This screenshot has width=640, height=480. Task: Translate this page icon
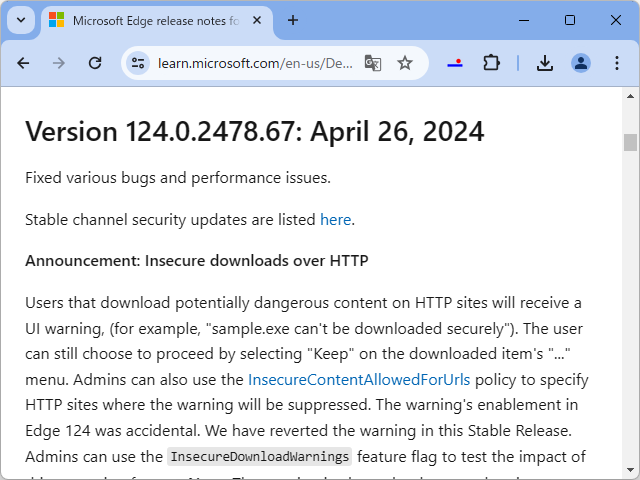(x=373, y=63)
